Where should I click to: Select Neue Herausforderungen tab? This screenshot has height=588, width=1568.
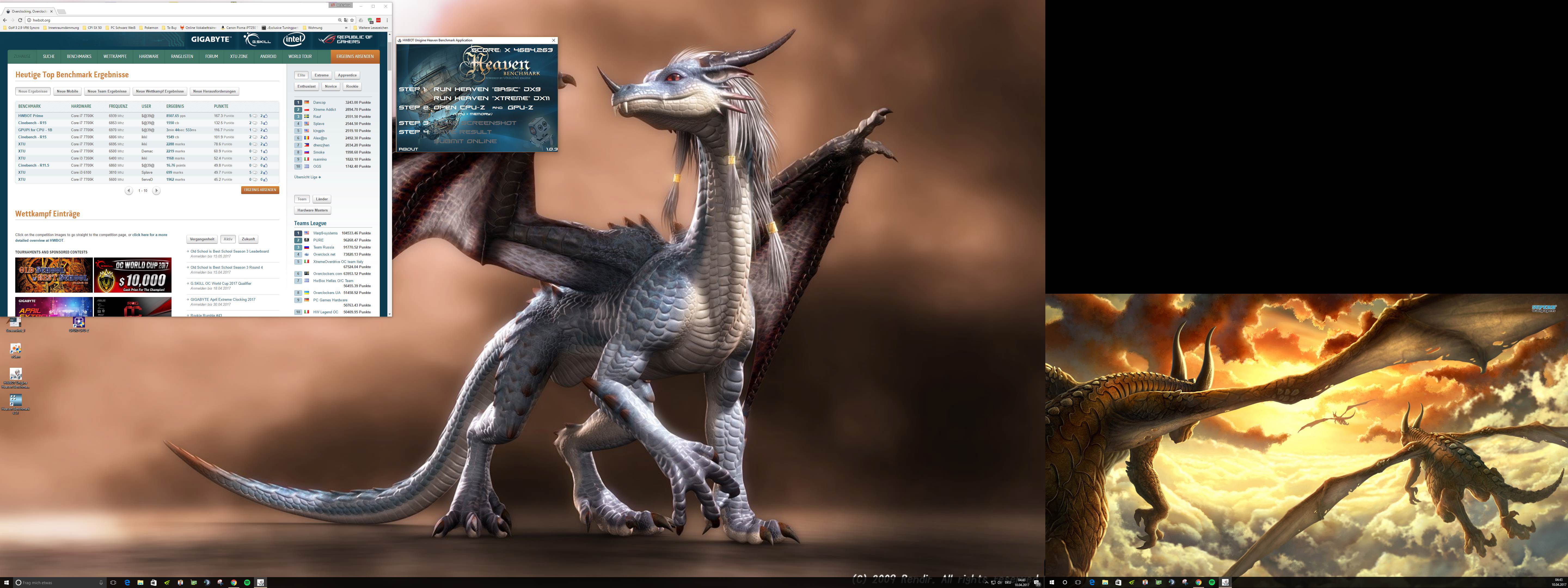[x=214, y=91]
